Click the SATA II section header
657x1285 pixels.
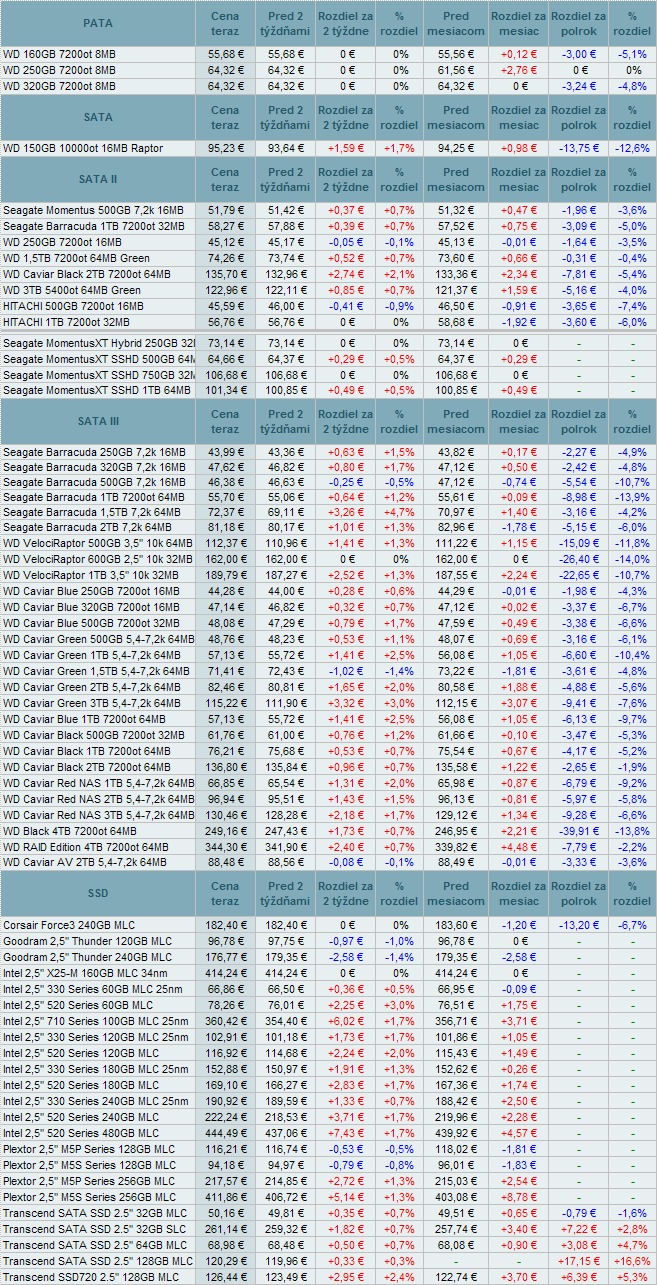98,179
